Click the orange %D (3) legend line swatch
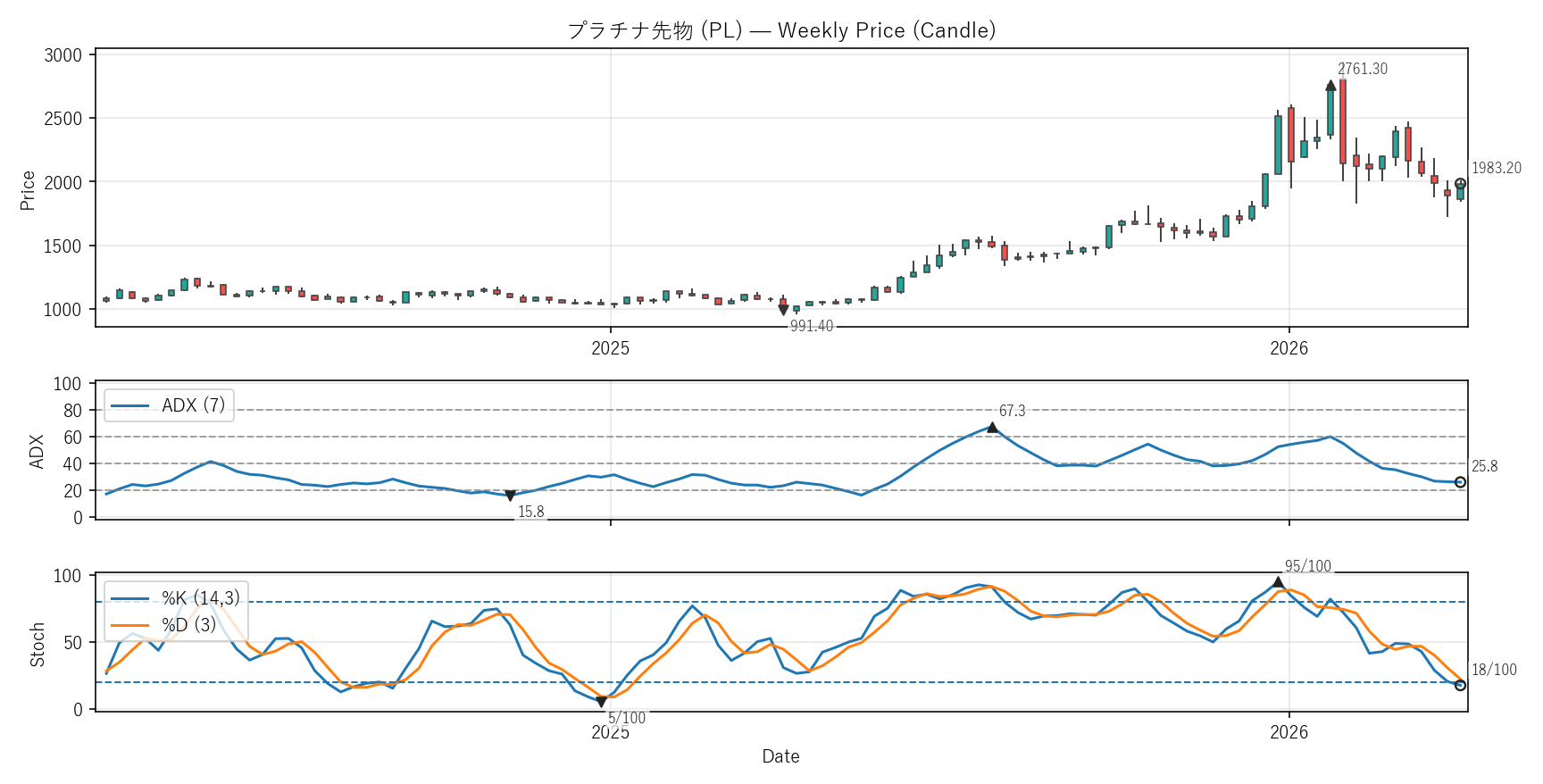This screenshot has width=1543, height=784. click(129, 625)
